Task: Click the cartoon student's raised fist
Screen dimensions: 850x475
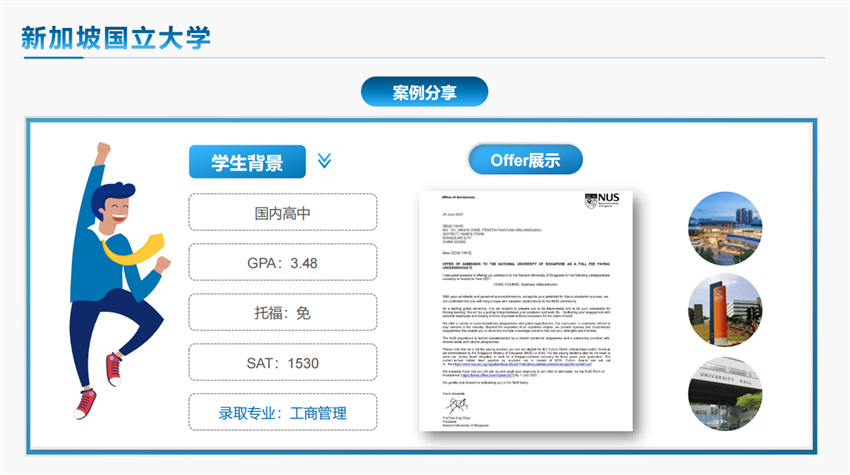Action: (x=102, y=152)
